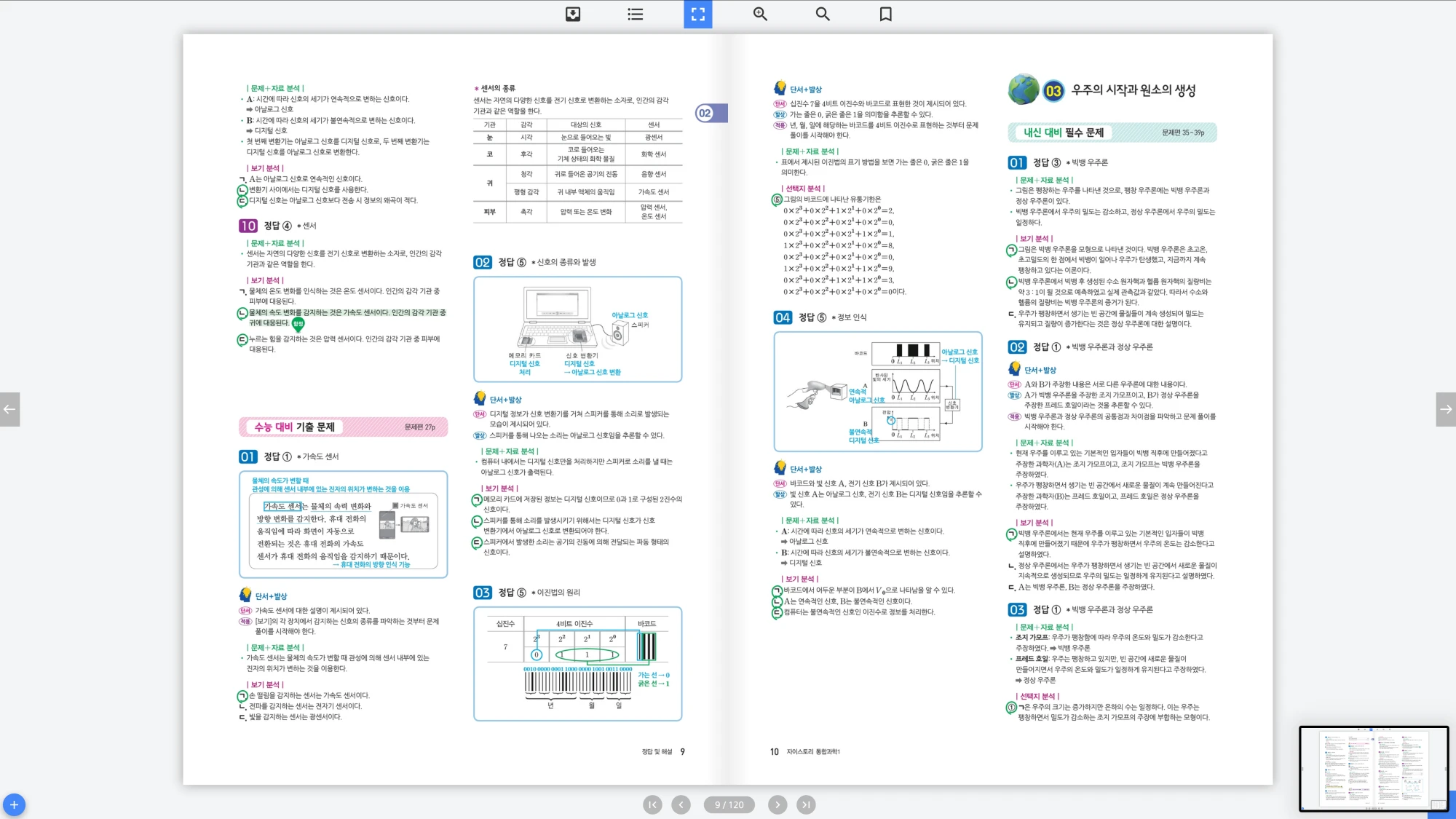This screenshot has height=819, width=1456.
Task: Go to the previous page with left arrow
Action: click(x=9, y=409)
